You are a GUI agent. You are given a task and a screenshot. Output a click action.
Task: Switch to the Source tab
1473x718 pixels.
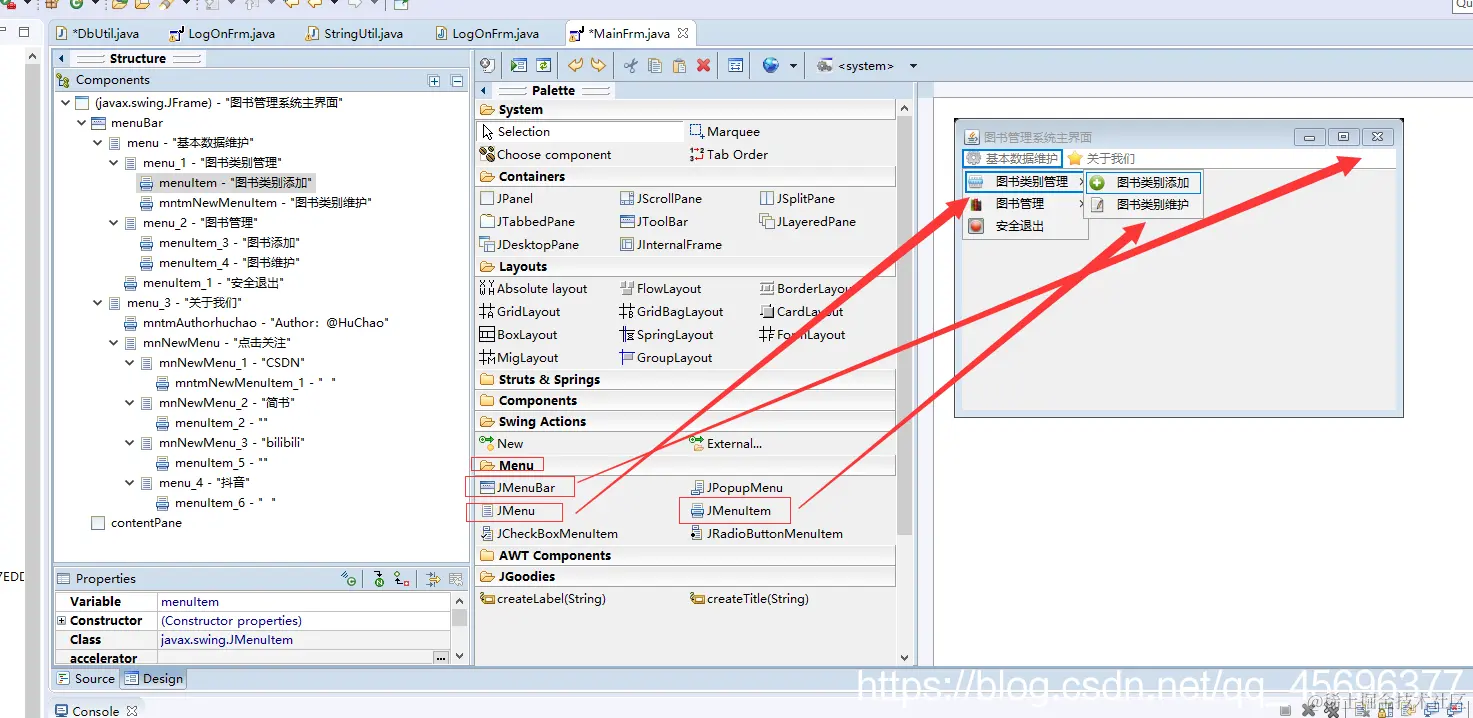click(87, 679)
